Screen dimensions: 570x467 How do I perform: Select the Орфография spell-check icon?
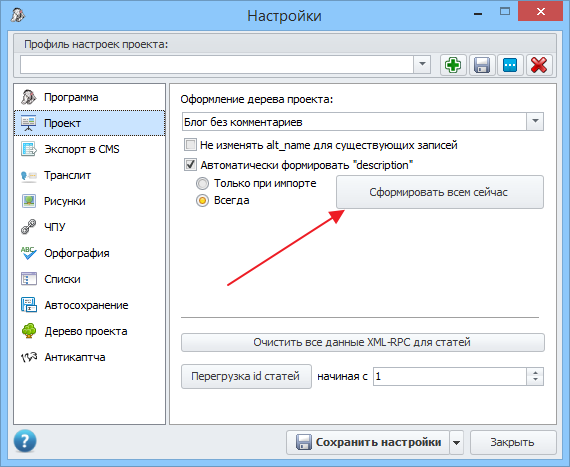(29, 253)
